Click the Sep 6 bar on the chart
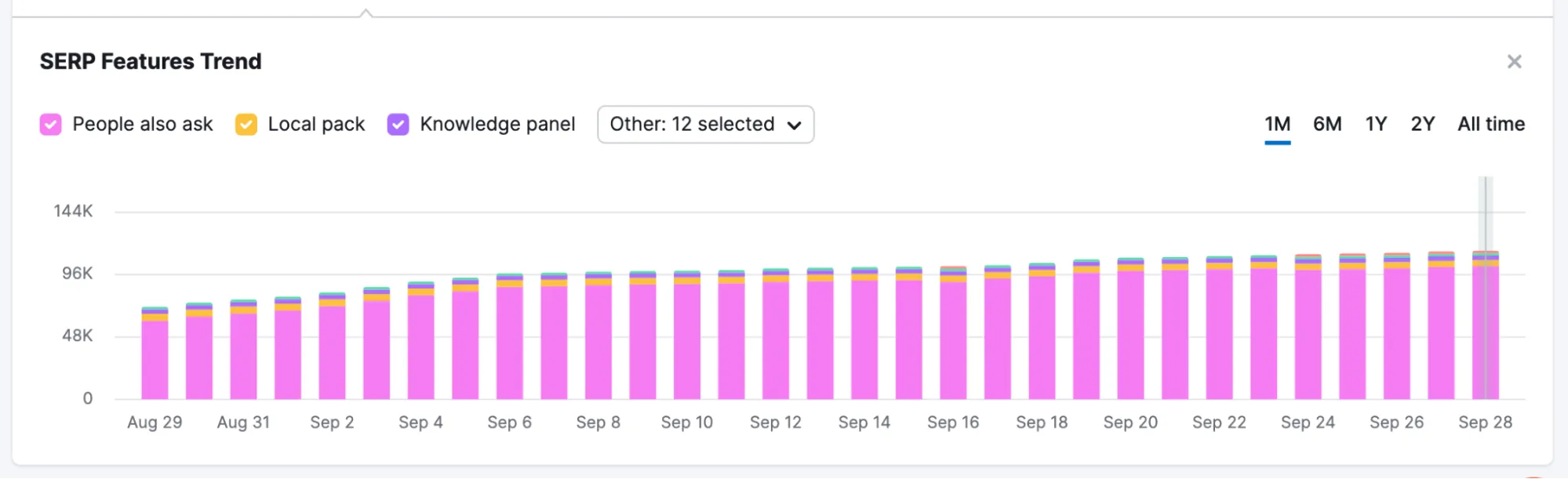This screenshot has height=479, width=1568. point(509,337)
